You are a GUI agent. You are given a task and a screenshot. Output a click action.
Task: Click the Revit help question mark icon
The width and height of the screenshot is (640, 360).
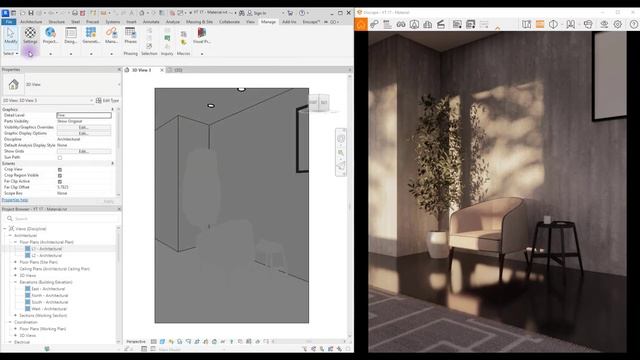pos(302,13)
